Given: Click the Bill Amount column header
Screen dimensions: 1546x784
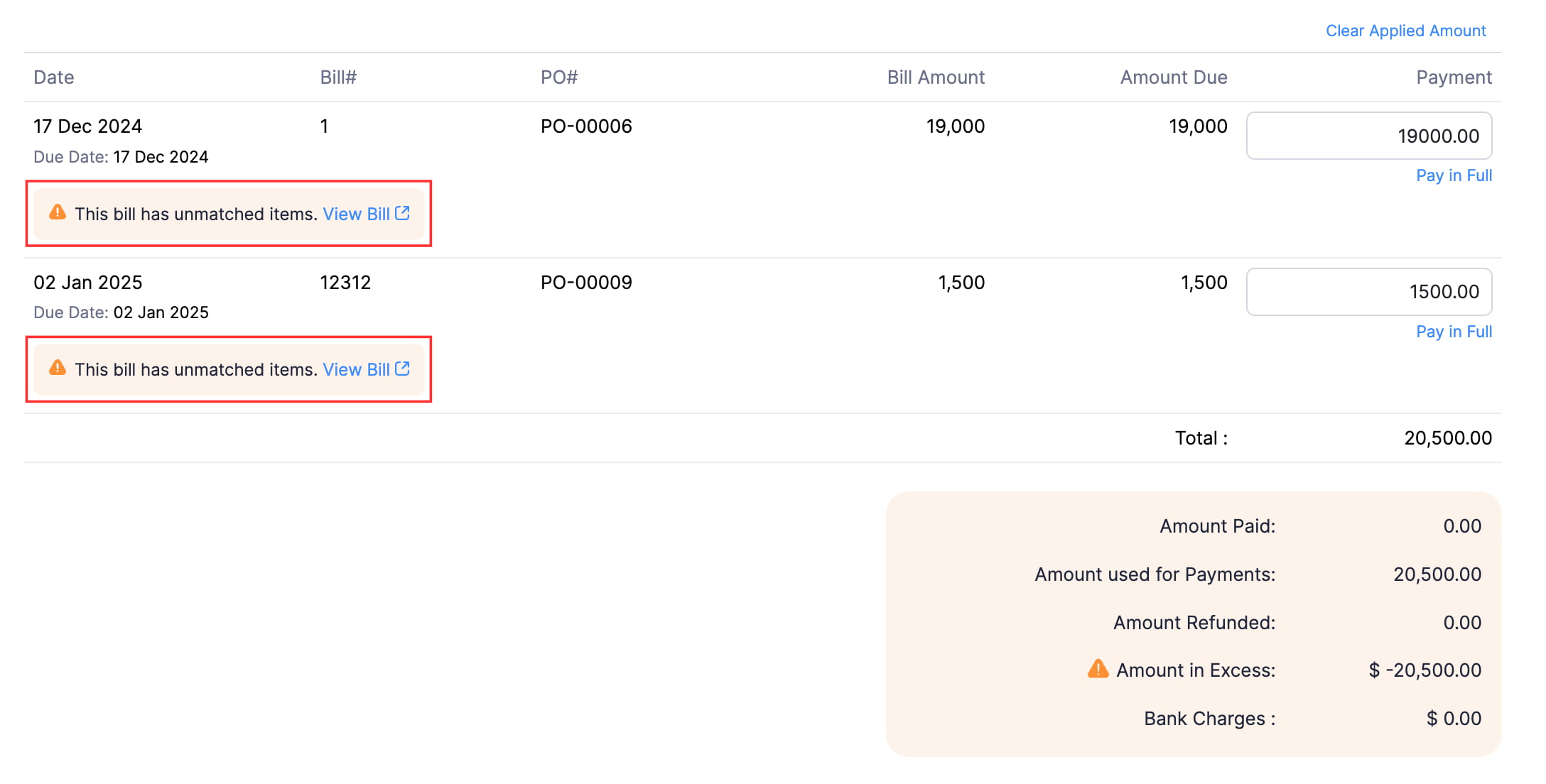Looking at the screenshot, I should [x=936, y=77].
